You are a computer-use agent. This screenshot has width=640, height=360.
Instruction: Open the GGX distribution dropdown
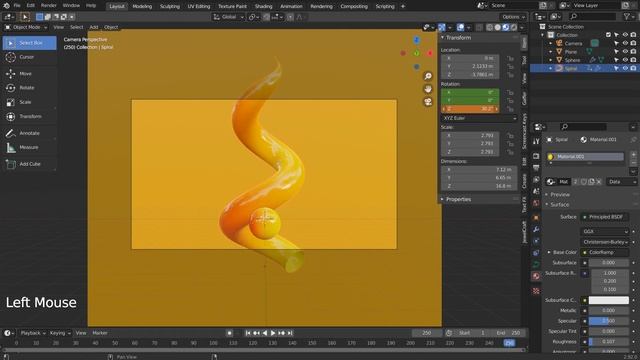click(x=604, y=231)
